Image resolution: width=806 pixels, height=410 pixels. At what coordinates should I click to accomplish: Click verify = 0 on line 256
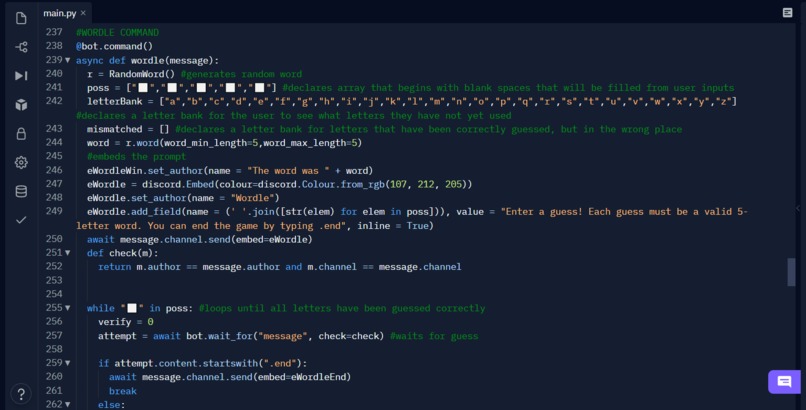(x=125, y=322)
